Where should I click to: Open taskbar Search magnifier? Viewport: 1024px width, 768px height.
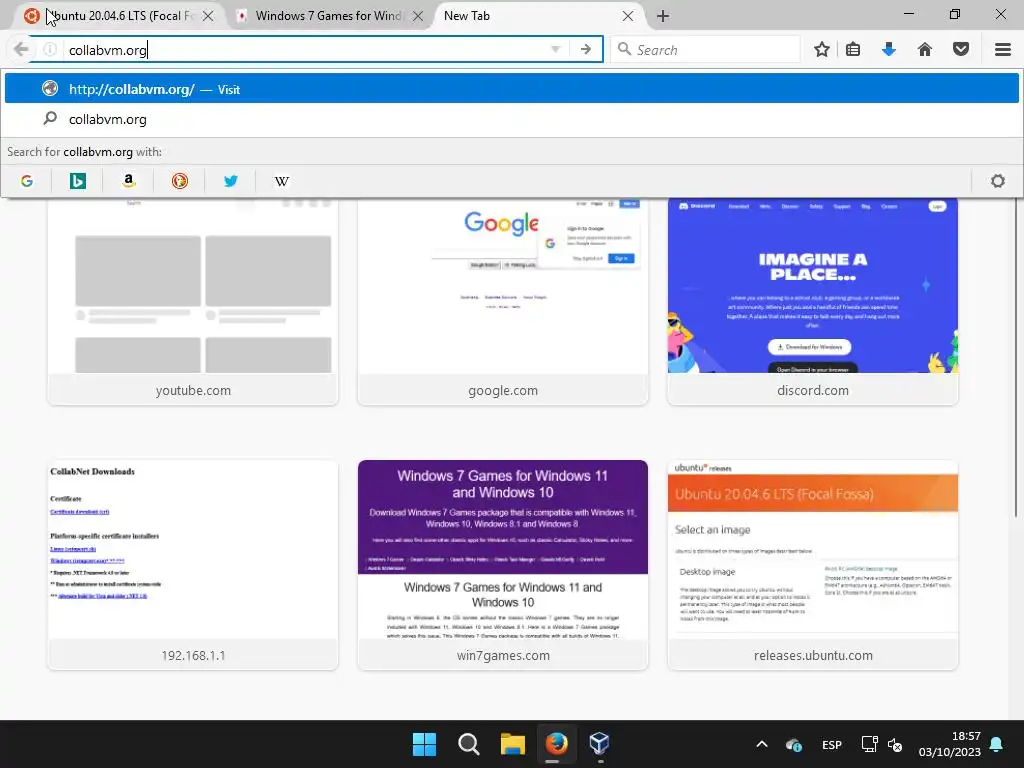tap(468, 744)
